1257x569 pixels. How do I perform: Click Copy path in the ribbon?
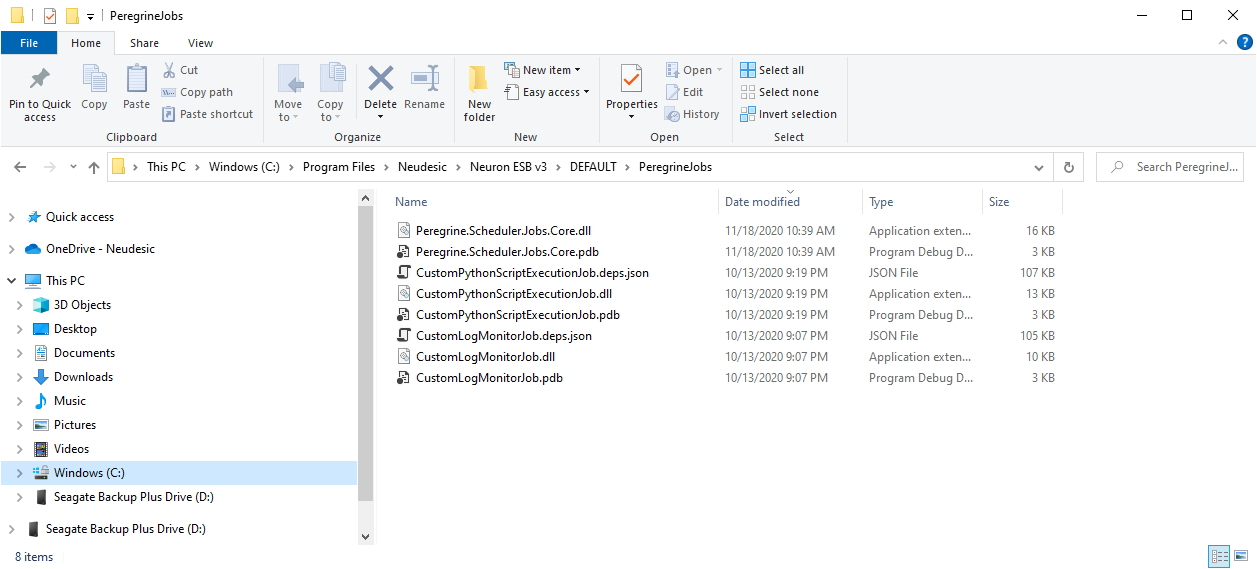coord(197,92)
